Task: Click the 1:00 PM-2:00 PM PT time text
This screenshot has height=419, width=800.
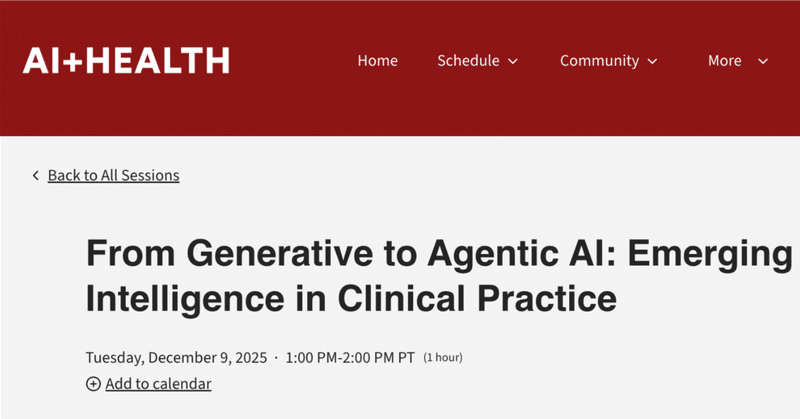Action: point(350,357)
